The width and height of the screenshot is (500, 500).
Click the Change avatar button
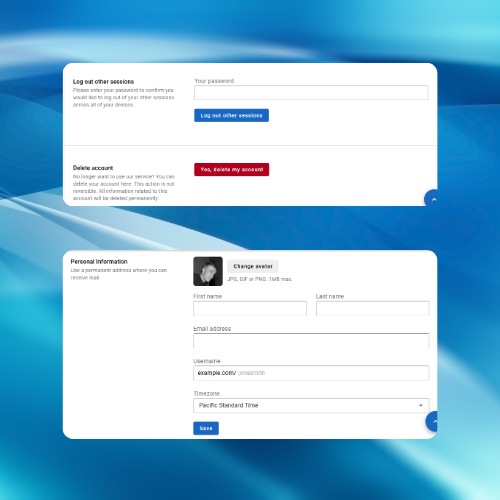coord(253,266)
